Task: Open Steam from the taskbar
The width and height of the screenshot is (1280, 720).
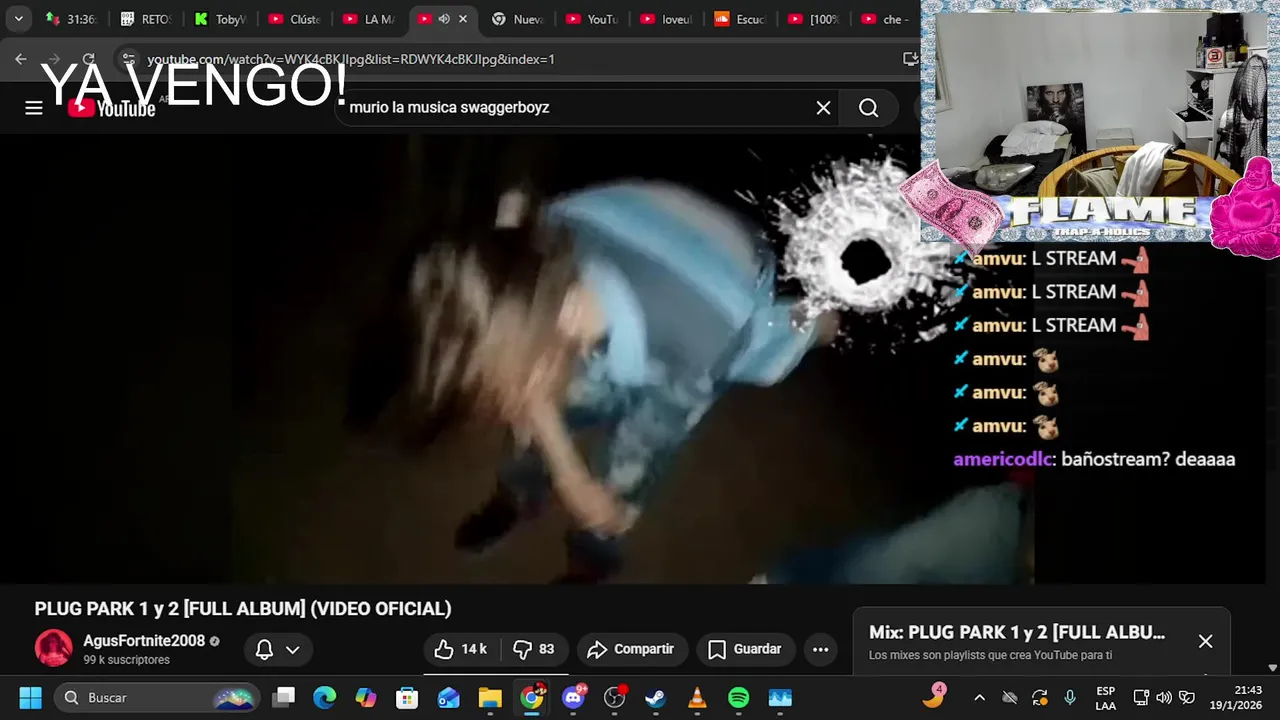Action: (x=656, y=697)
